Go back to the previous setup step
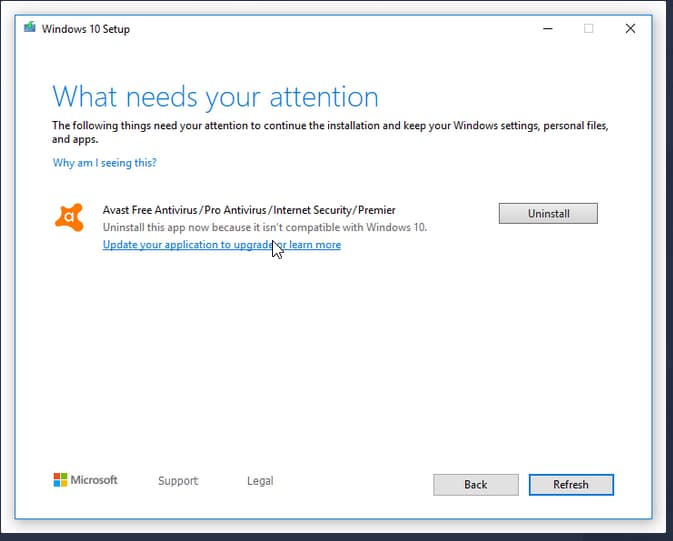673x541 pixels. click(476, 485)
